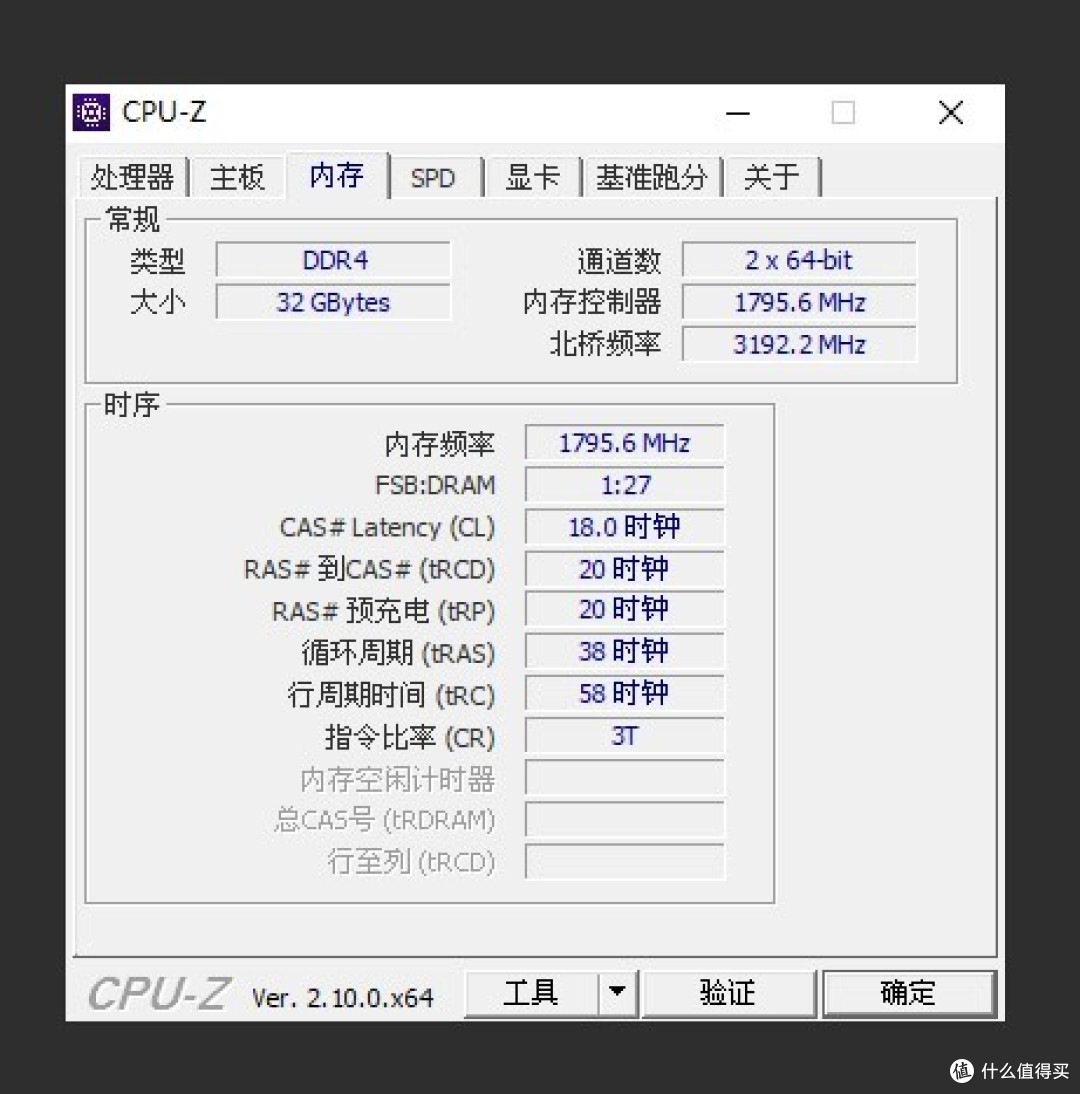Click the 工具 button
1080x1094 pixels.
click(531, 993)
